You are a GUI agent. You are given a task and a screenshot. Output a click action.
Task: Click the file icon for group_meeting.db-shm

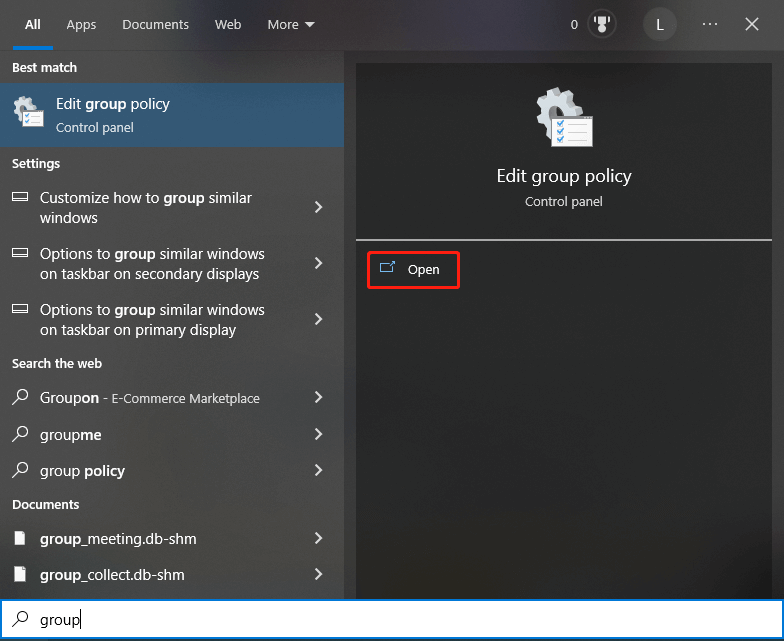20,538
